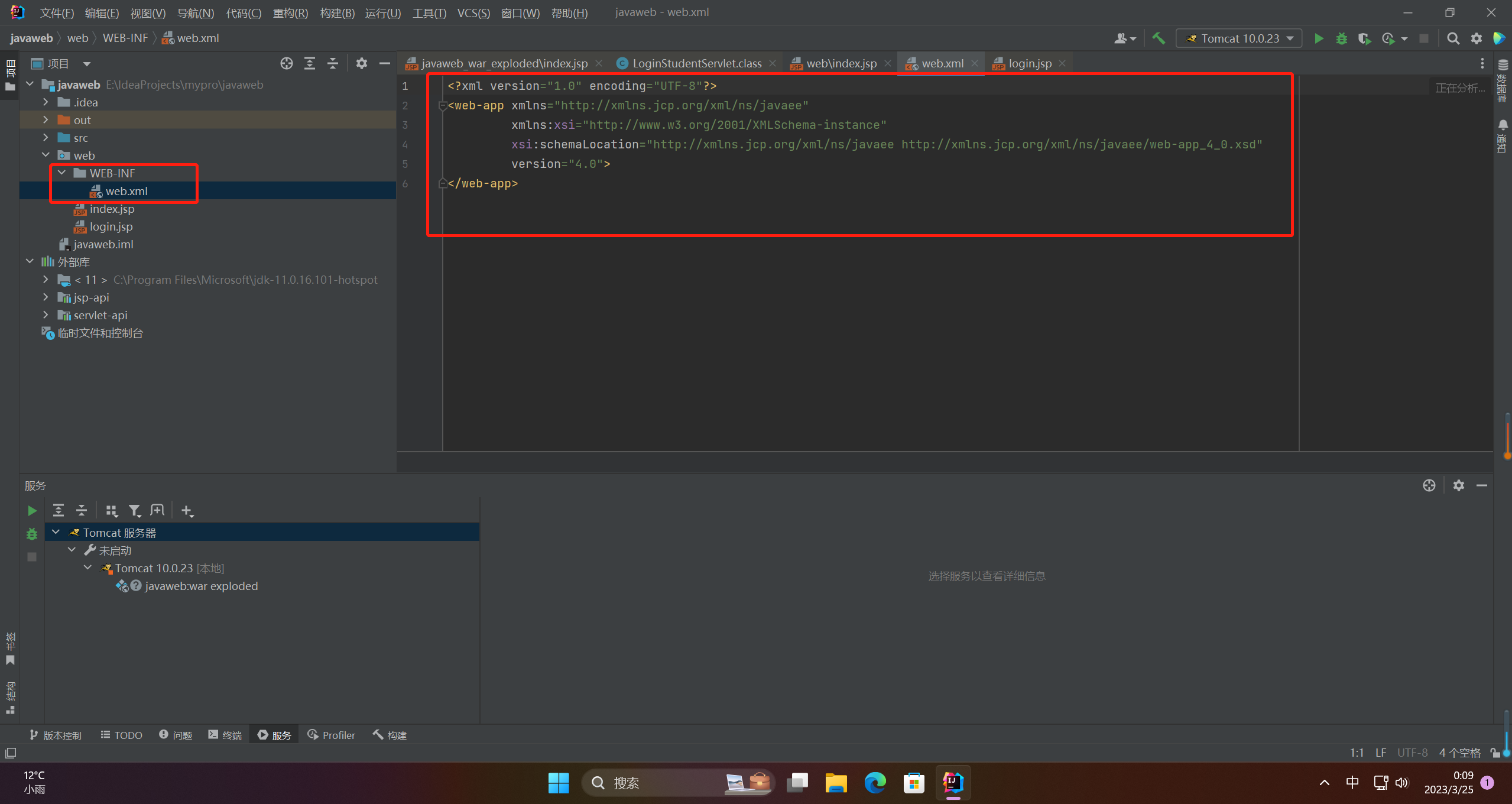Open the Tomcat 10.0.23 run configuration dropdown
Screen dimensions: 1512x804
(x=1240, y=38)
